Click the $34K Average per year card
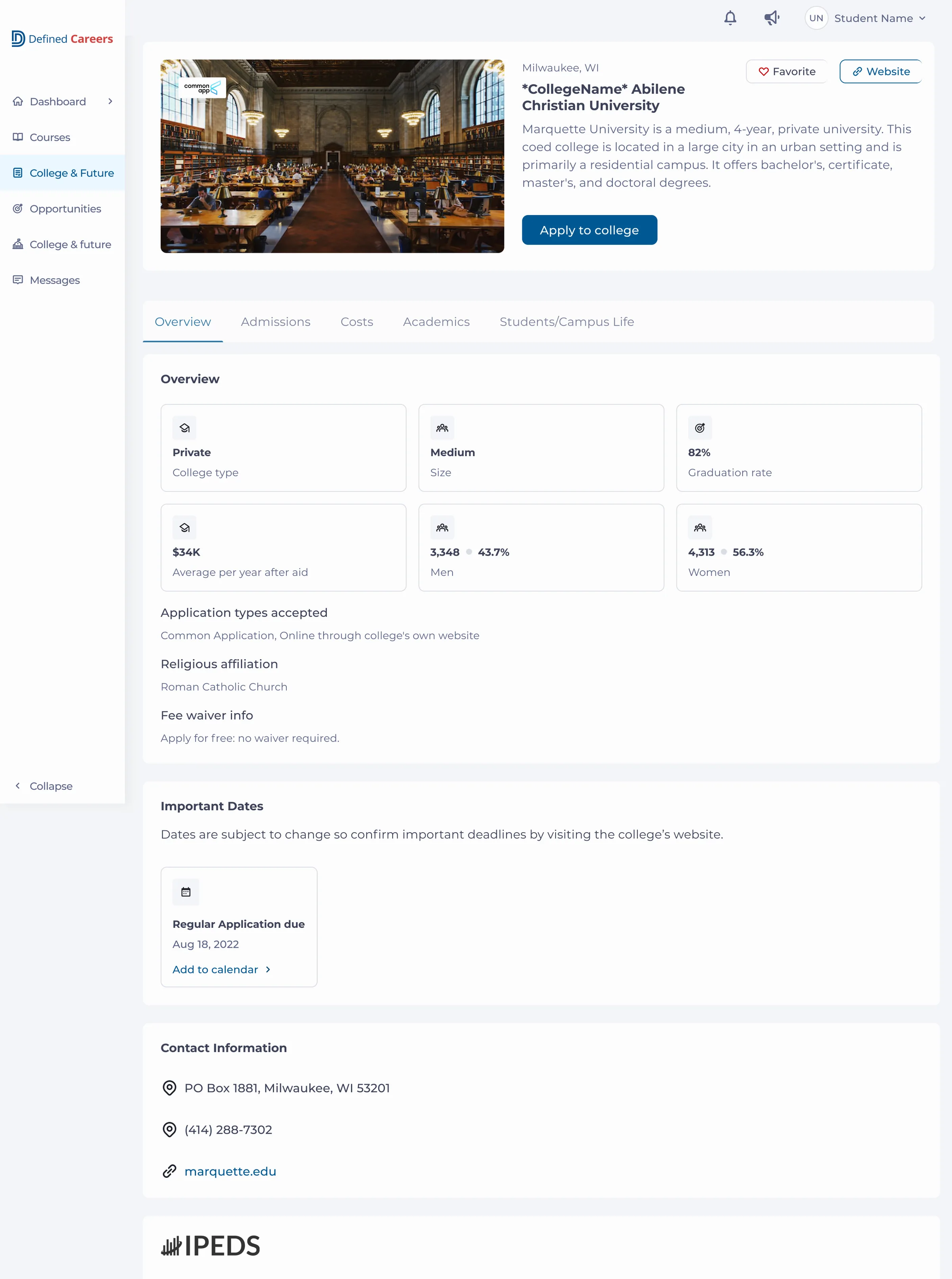This screenshot has height=1279, width=952. [x=284, y=548]
